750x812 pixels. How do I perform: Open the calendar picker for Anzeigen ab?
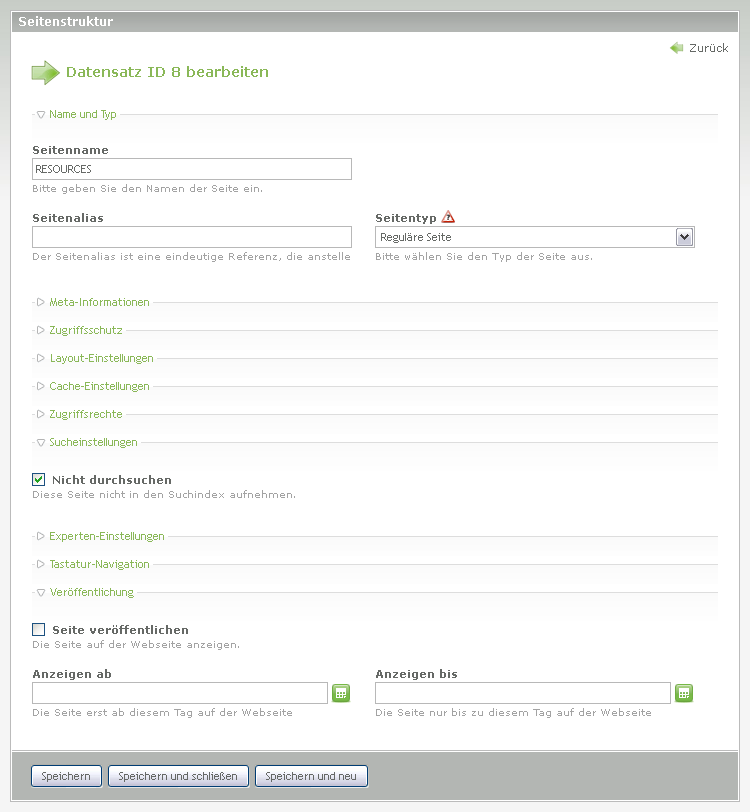(x=340, y=693)
